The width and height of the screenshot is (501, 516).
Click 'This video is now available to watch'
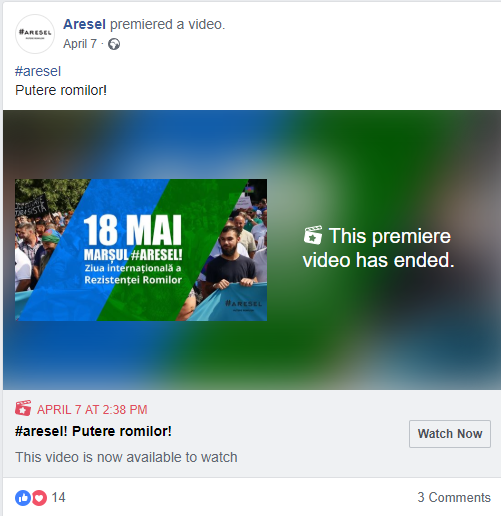pos(126,457)
